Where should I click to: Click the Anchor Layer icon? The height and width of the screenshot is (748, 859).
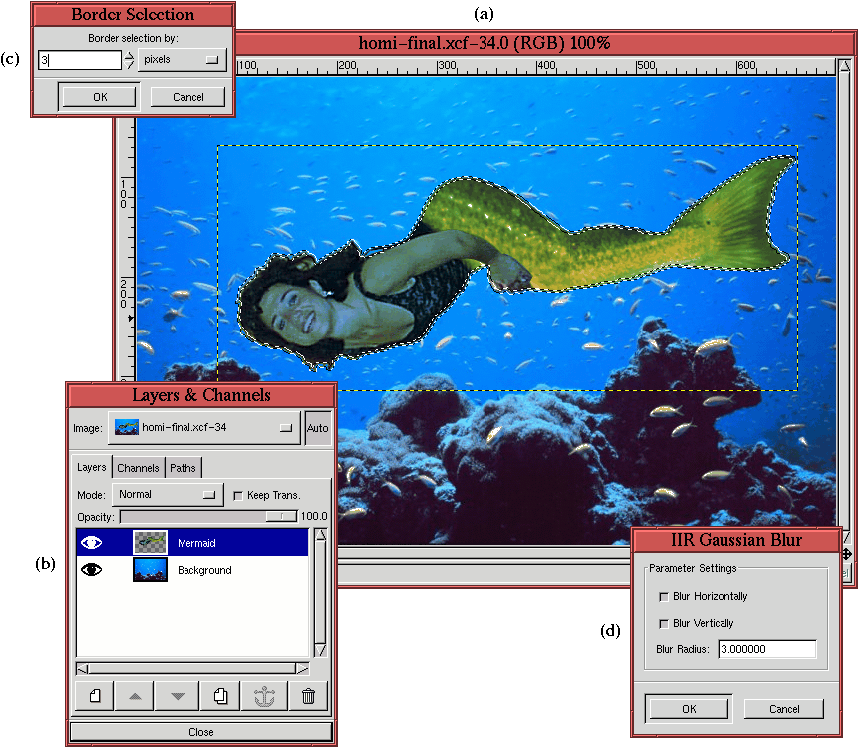pos(265,696)
